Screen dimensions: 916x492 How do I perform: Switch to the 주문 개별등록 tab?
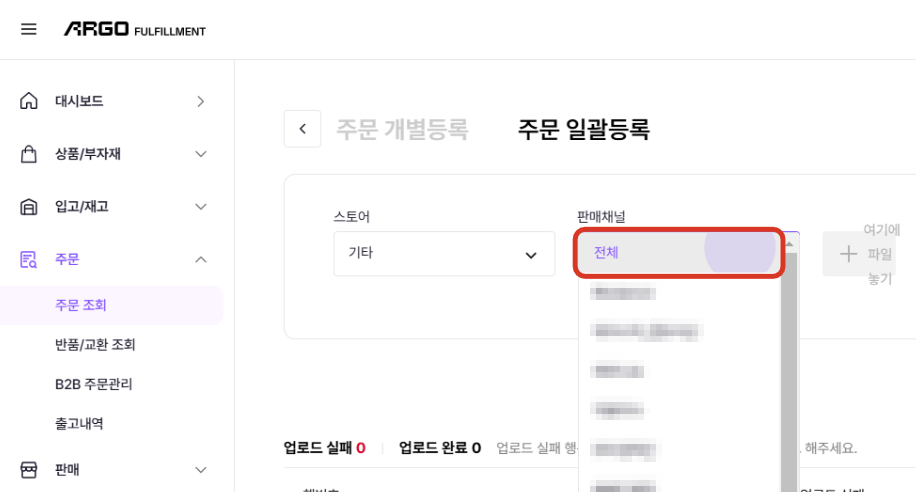402,129
